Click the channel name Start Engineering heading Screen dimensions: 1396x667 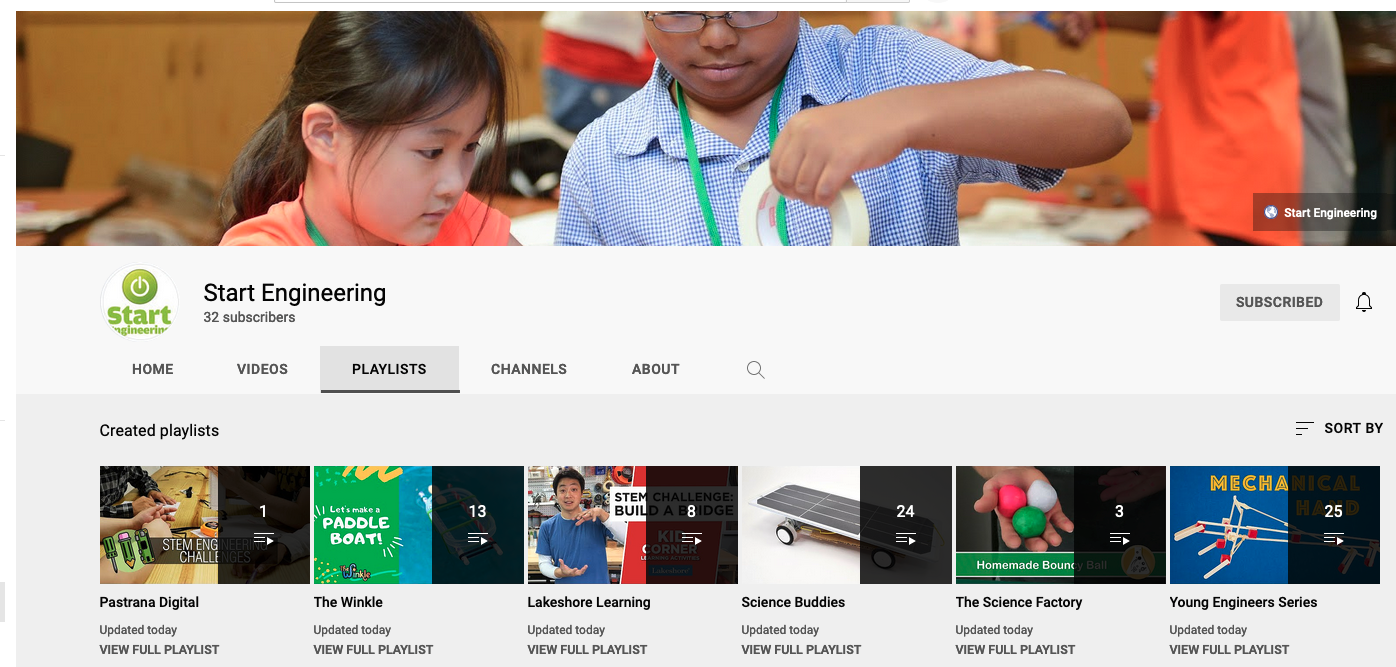pyautogui.click(x=294, y=293)
